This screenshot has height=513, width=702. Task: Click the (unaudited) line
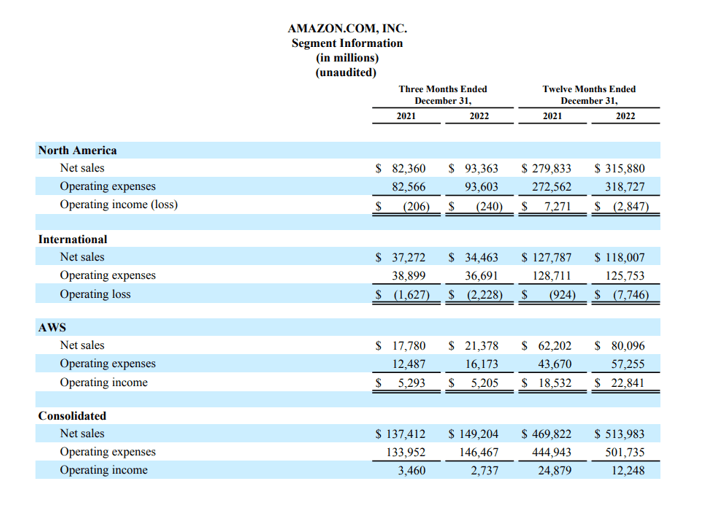click(346, 72)
